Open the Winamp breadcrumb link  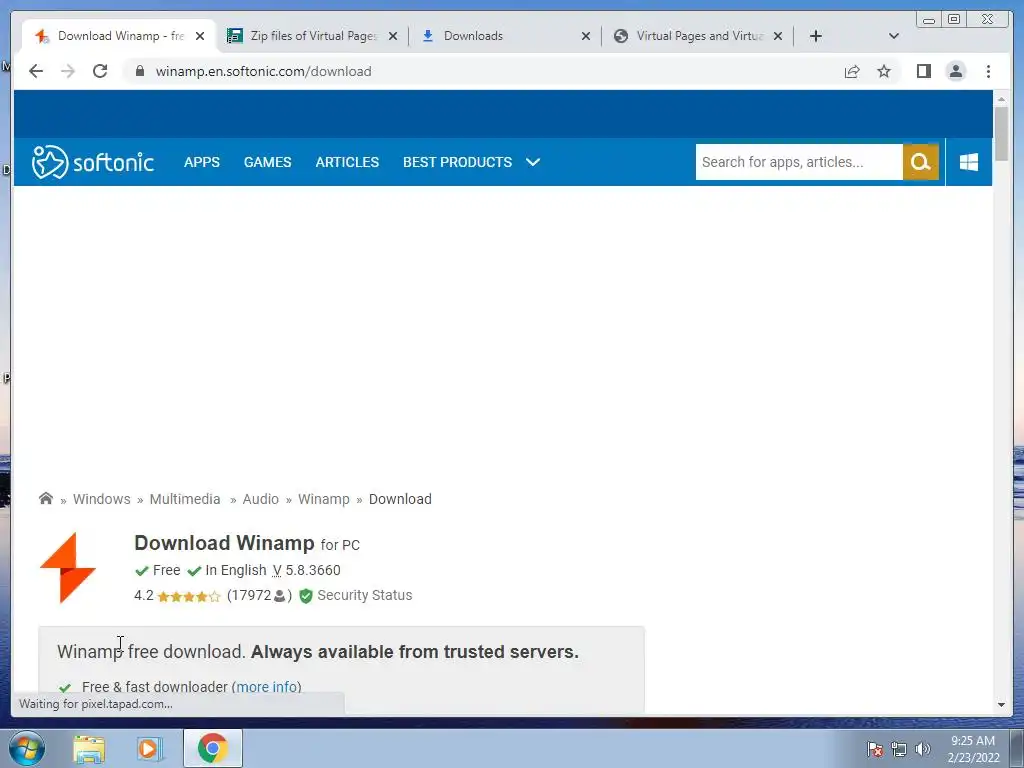pyautogui.click(x=324, y=499)
